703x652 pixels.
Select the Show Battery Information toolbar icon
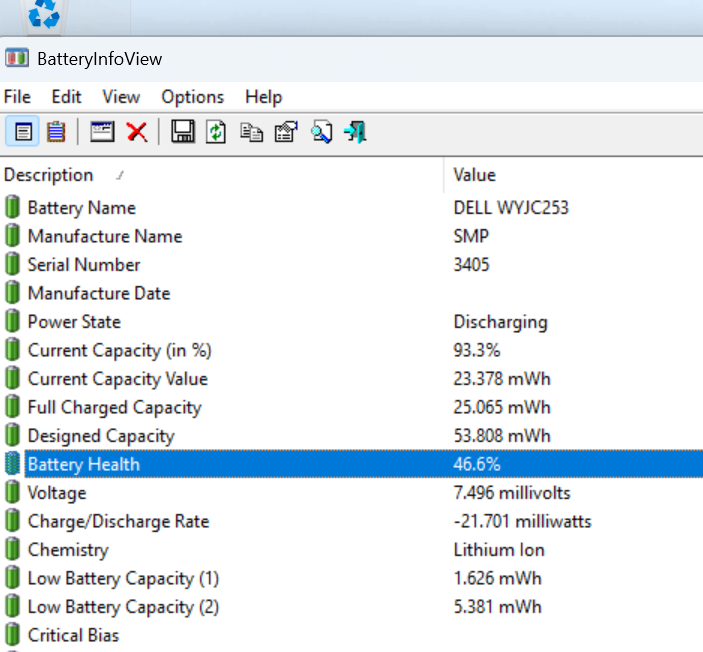pos(22,132)
